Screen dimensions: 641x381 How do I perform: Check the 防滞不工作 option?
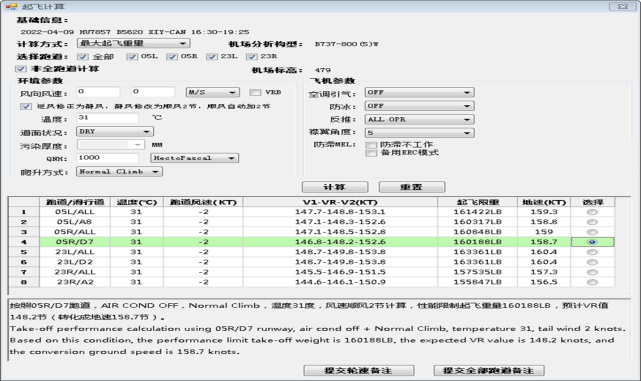[x=371, y=145]
